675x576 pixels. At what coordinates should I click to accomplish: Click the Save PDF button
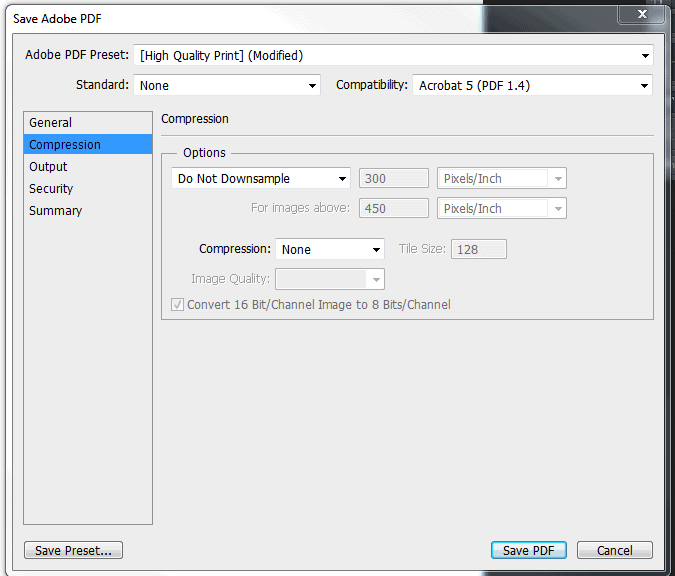tap(529, 550)
